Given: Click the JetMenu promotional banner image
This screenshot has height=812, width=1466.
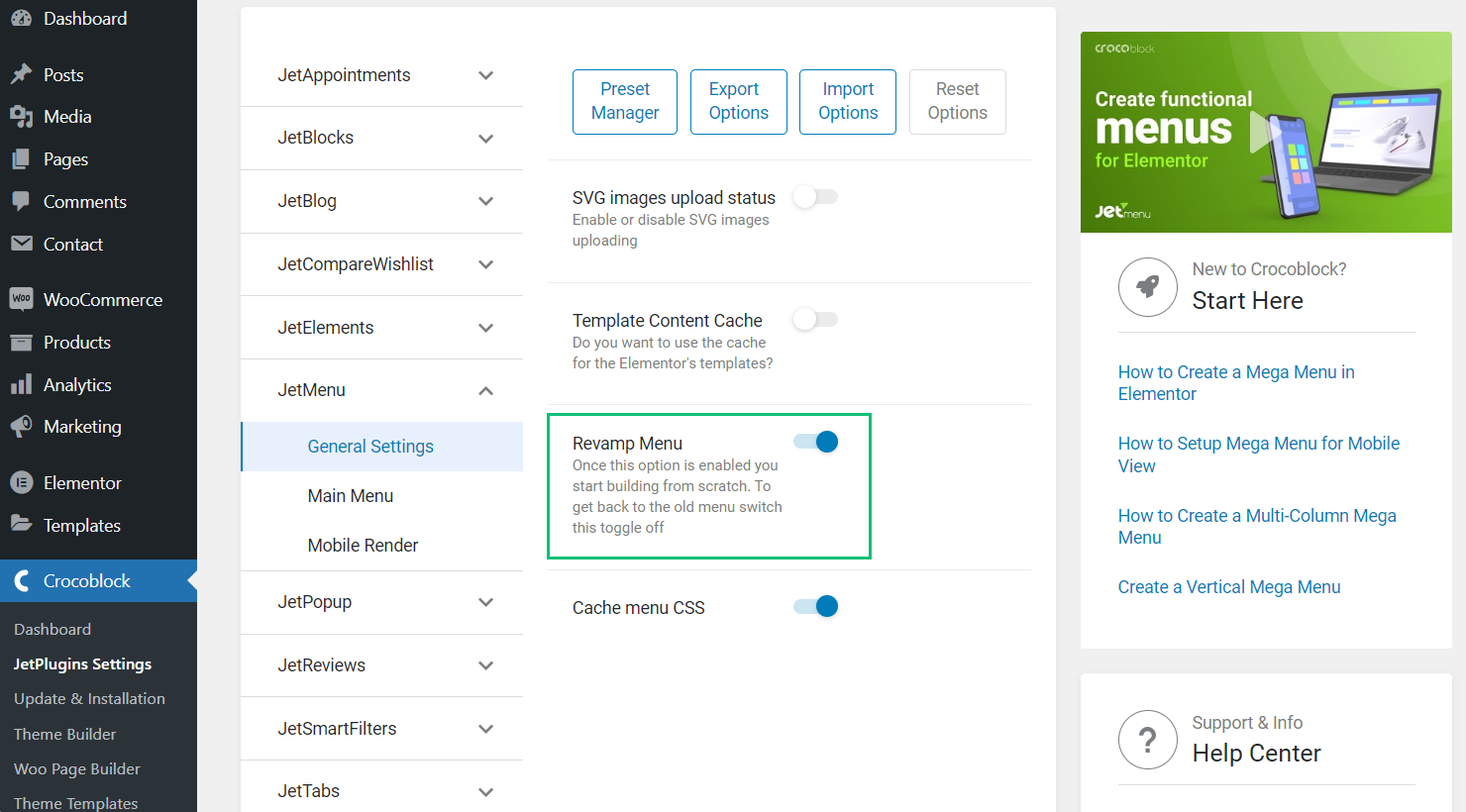Looking at the screenshot, I should pos(1266,132).
